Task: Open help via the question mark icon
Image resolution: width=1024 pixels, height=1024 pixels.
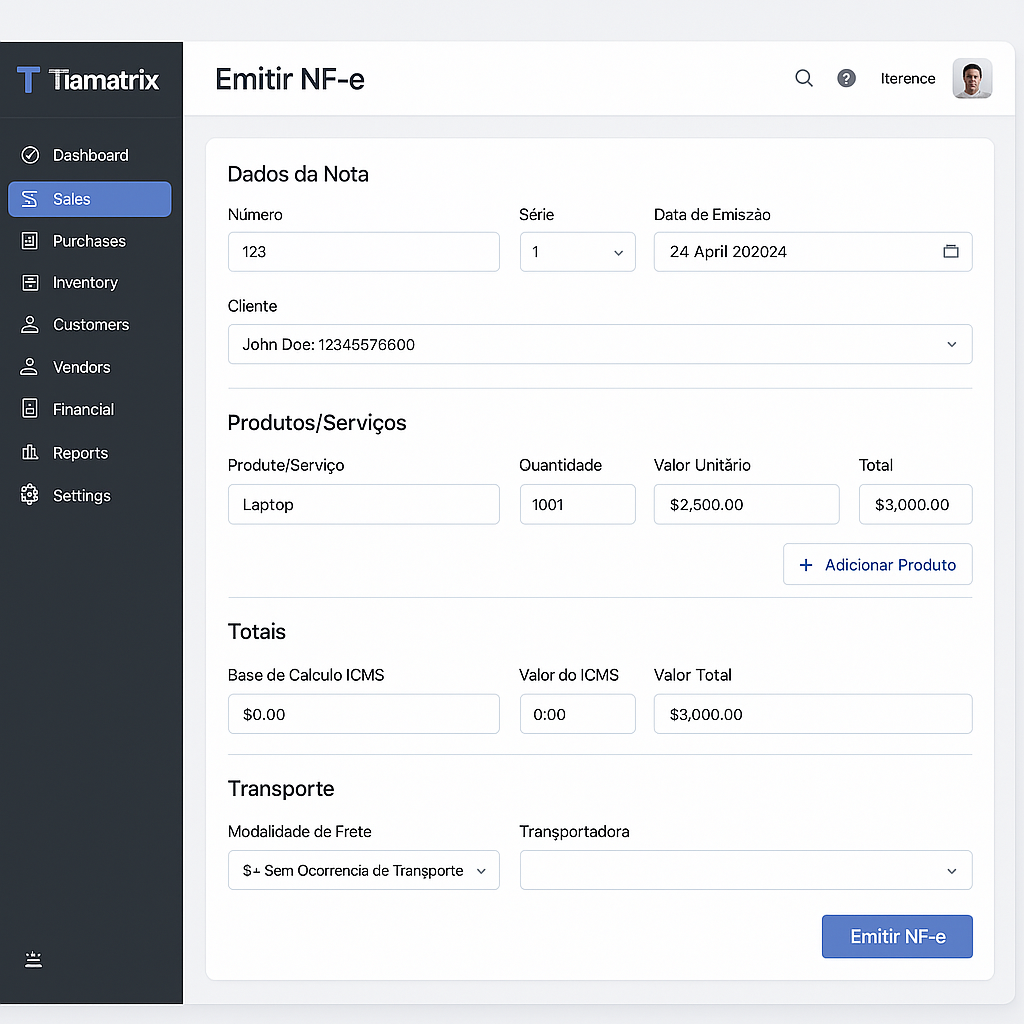Action: click(x=846, y=78)
